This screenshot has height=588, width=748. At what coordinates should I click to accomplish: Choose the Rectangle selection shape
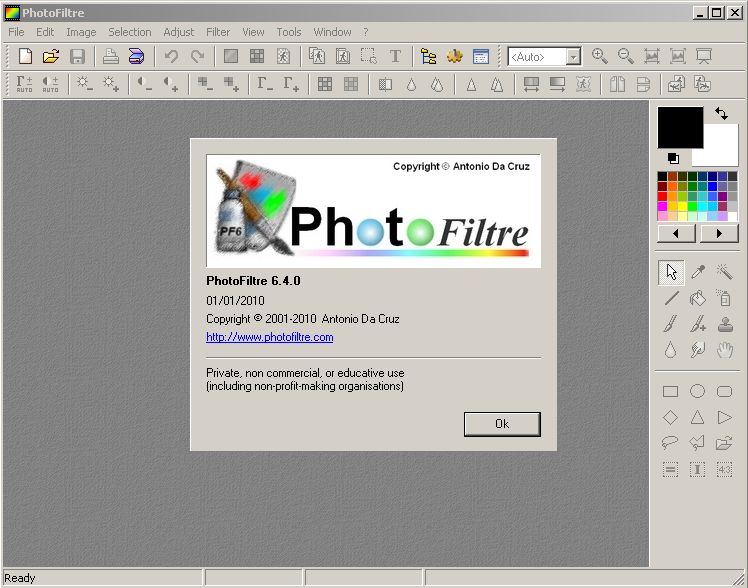tap(670, 392)
